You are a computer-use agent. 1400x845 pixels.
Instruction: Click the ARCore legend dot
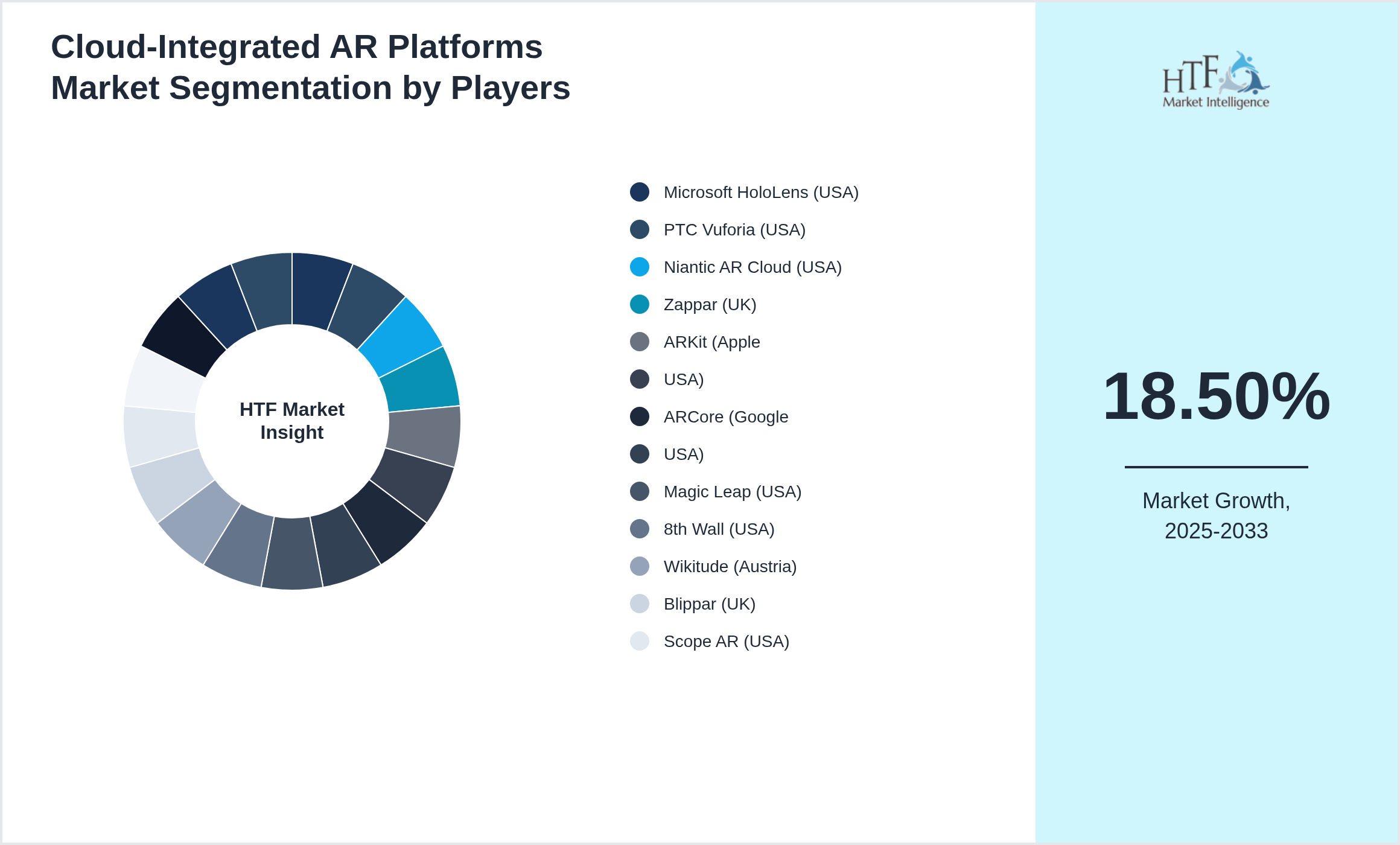pos(639,416)
